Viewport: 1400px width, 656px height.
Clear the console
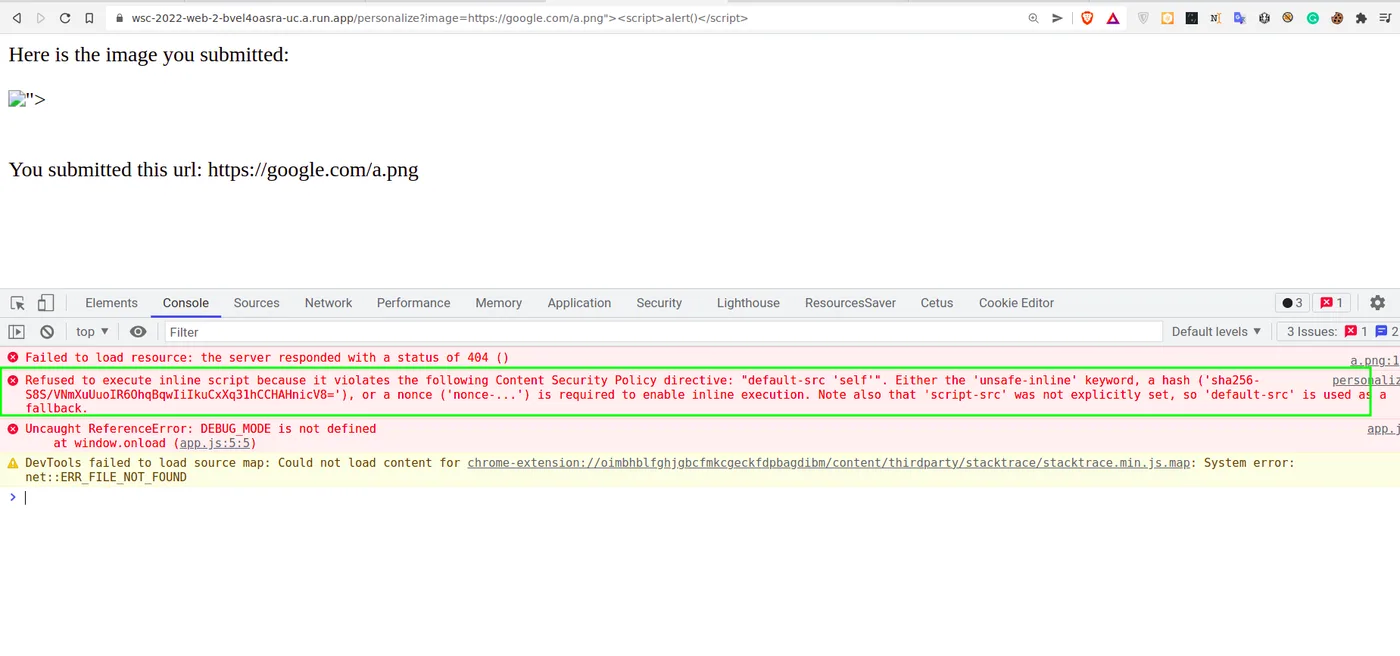[47, 332]
